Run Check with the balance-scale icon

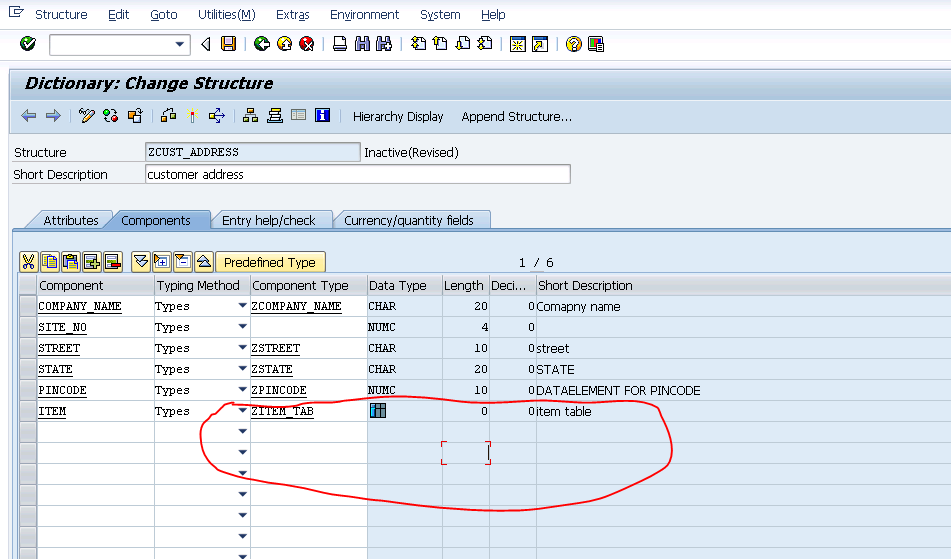coord(168,116)
